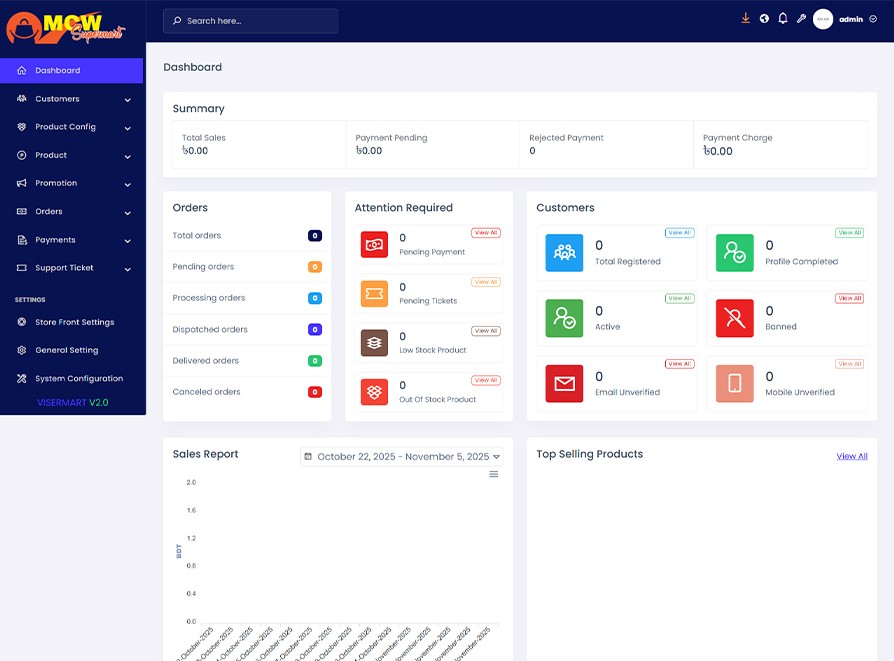Click the wrench icon in header
This screenshot has height=661, width=894.
(801, 19)
